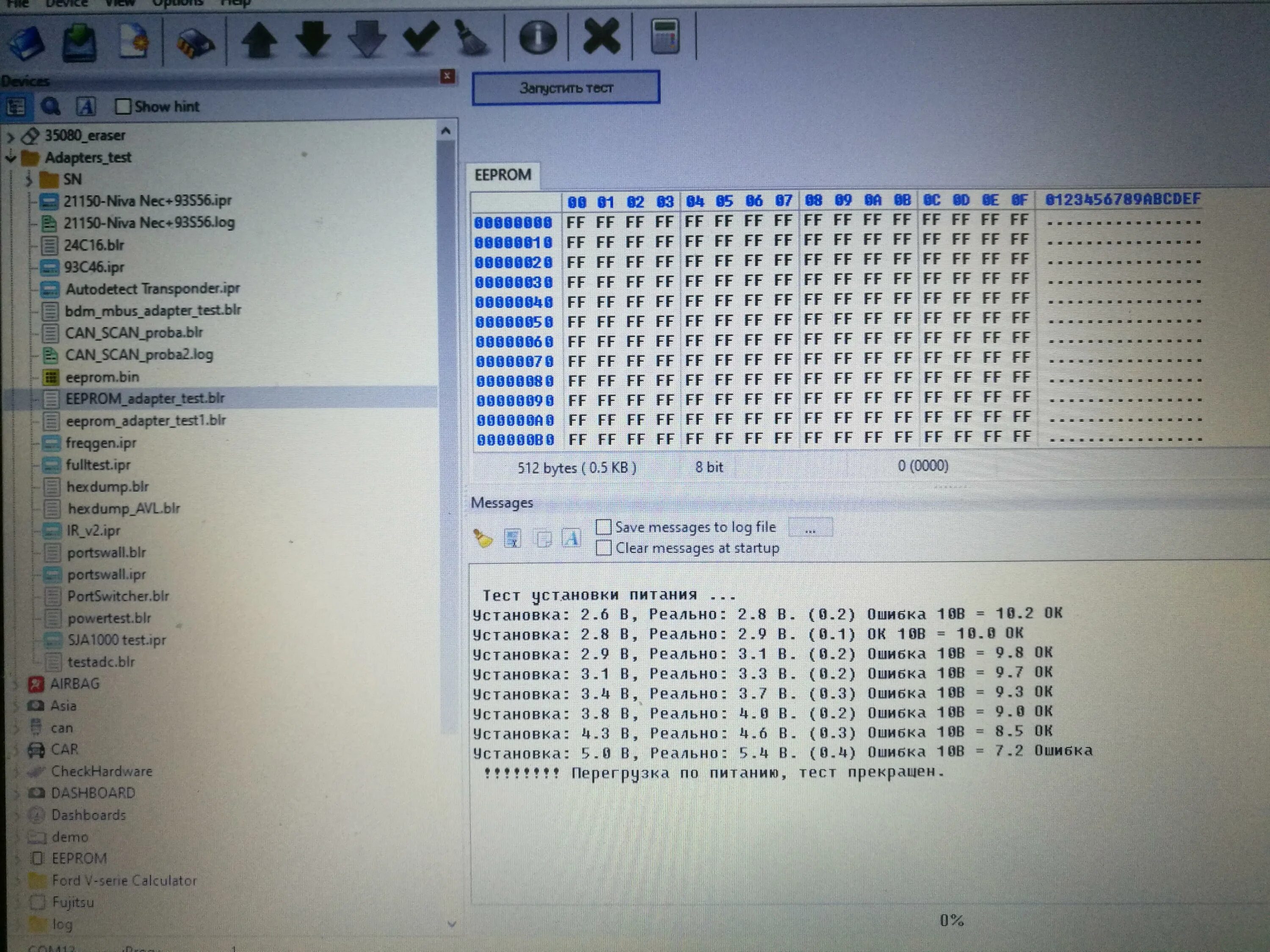Switch to the EEPROM tab
Screen dimensions: 1270x952
pyautogui.click(x=503, y=175)
